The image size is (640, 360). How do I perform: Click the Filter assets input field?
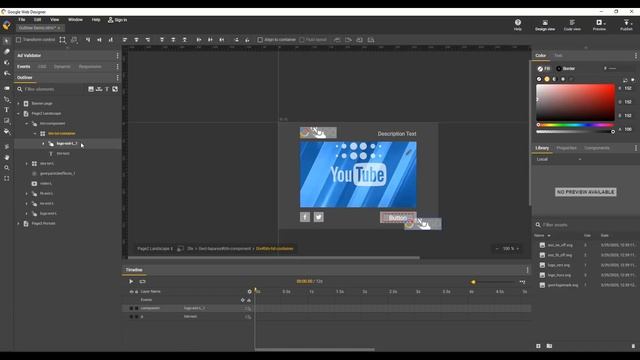[587, 225]
